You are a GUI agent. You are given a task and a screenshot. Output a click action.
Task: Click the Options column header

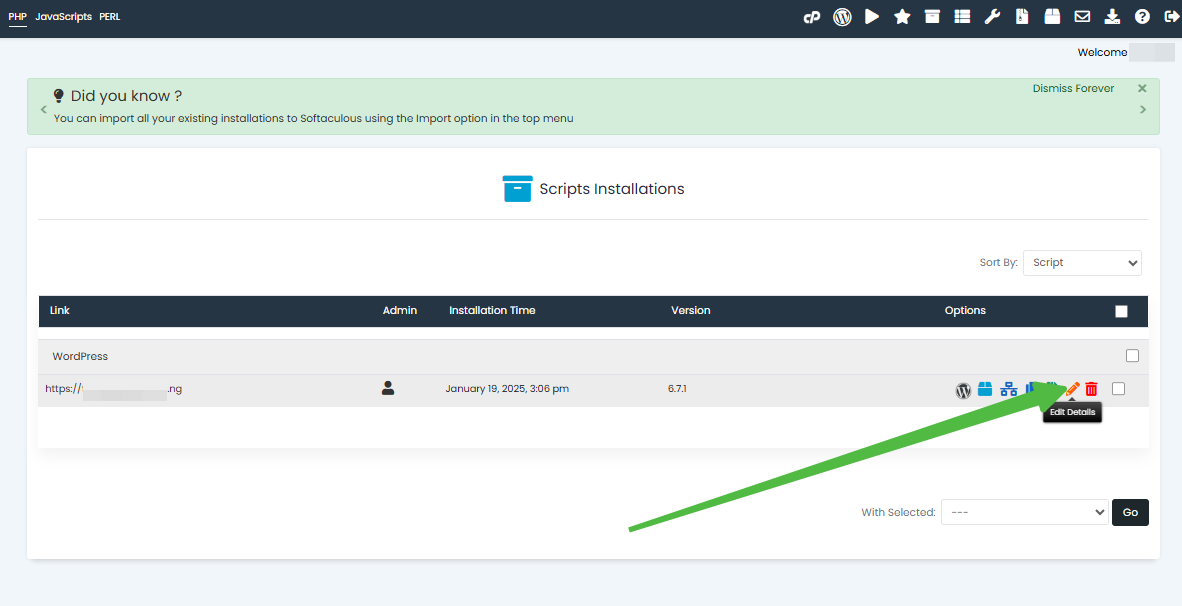click(965, 311)
